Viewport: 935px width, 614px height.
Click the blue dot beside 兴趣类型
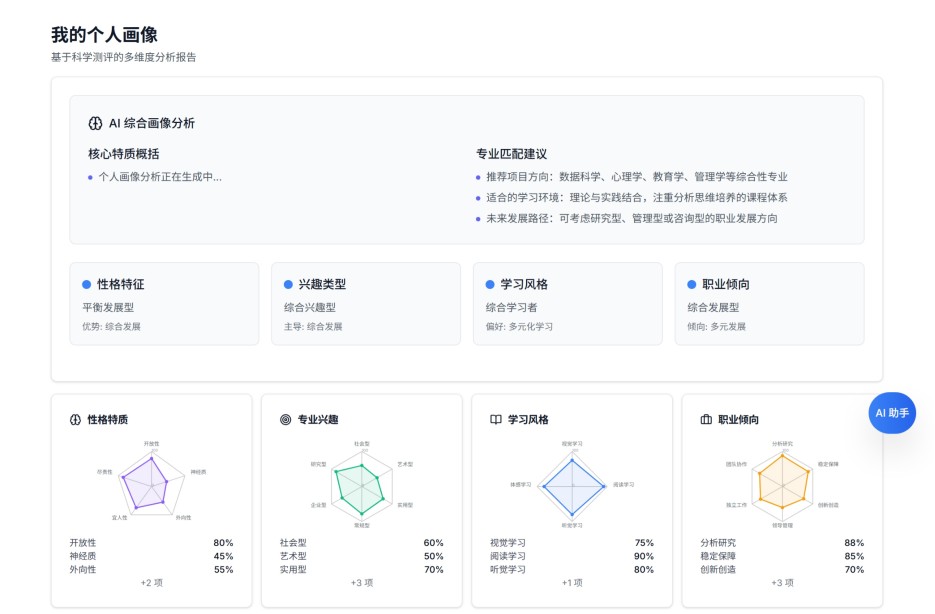pyautogui.click(x=289, y=284)
